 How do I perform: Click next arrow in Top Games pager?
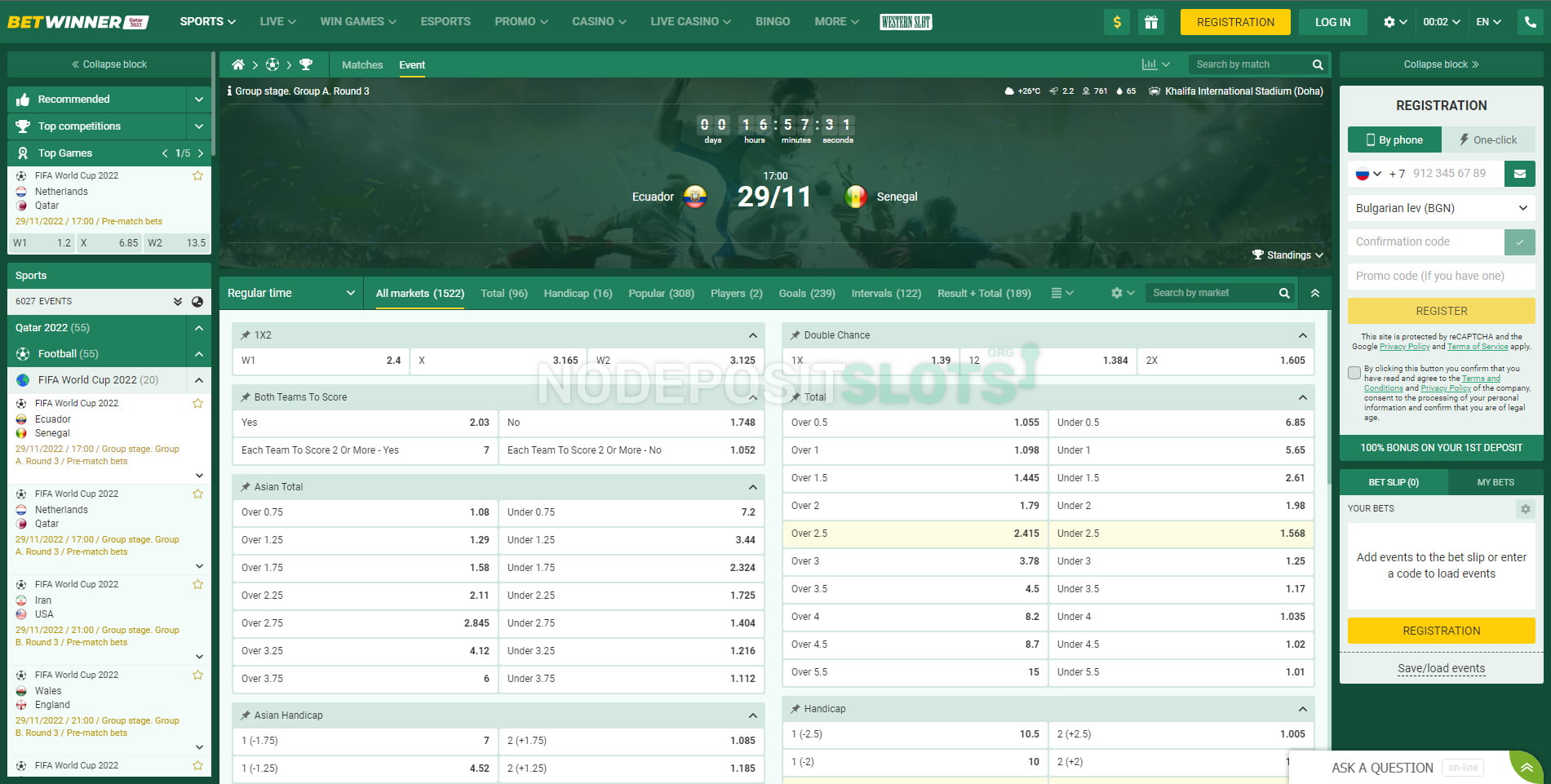(x=201, y=153)
